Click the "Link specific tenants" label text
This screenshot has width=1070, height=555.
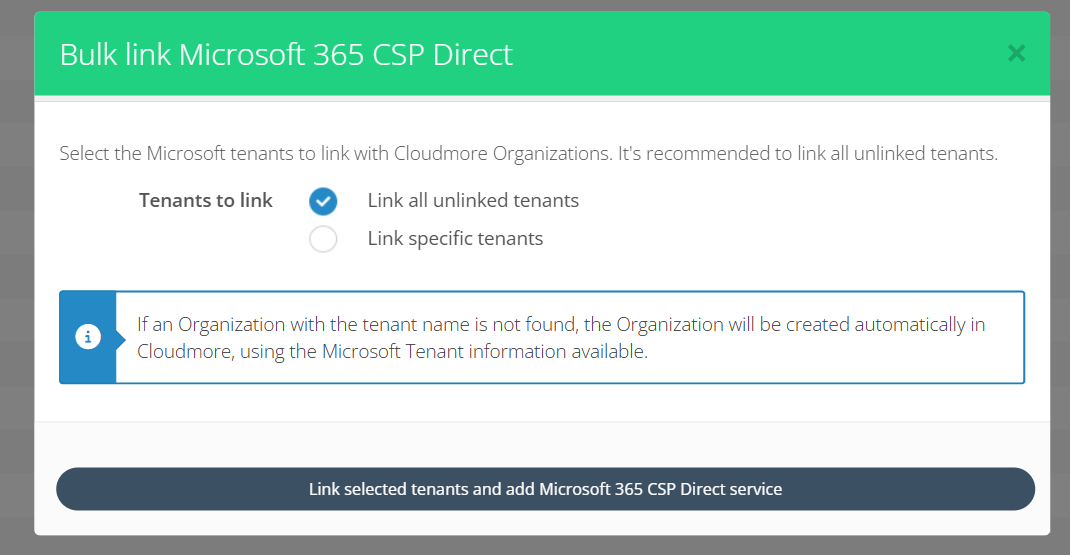click(455, 239)
